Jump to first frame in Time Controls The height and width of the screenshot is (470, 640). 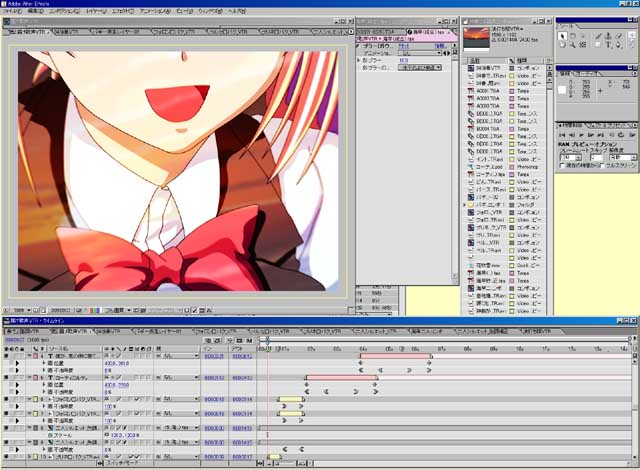click(562, 135)
